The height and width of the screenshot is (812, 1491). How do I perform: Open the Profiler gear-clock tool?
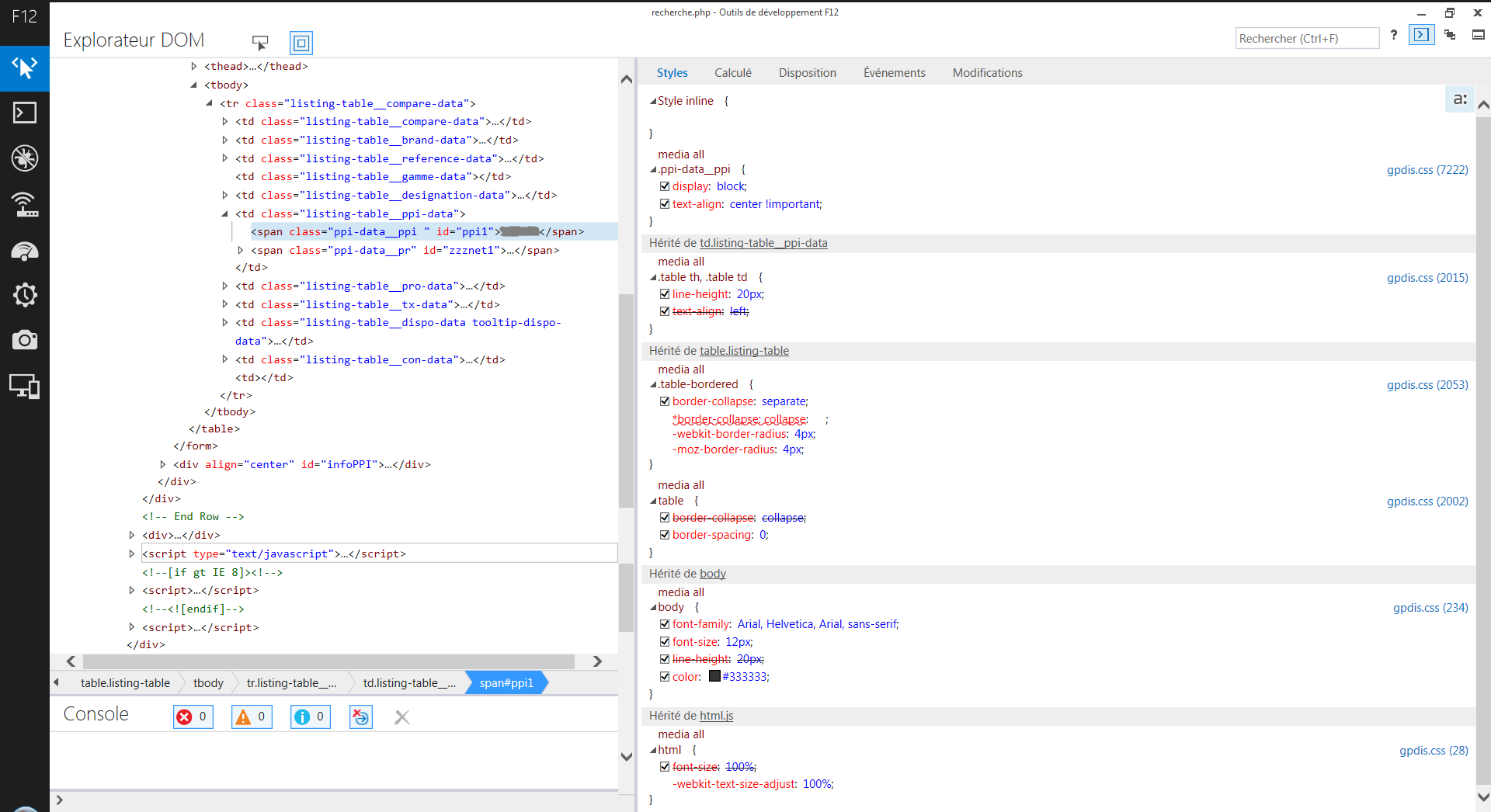point(25,295)
